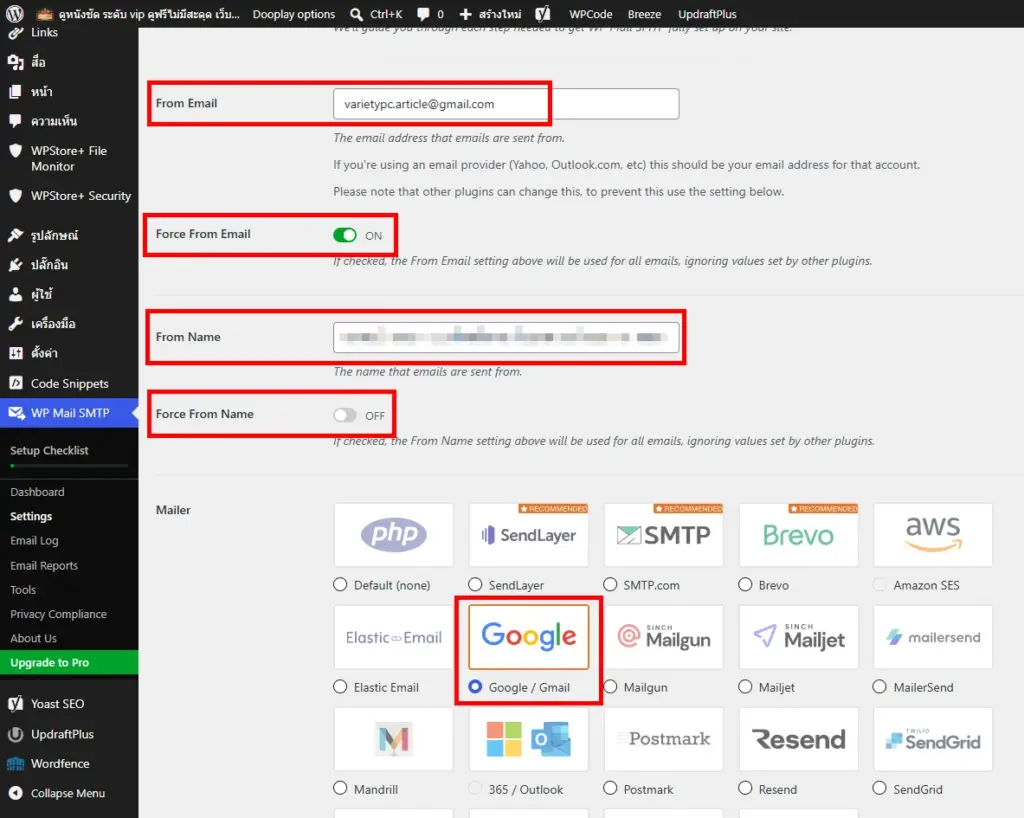Click the Settings submenu link
This screenshot has height=818, width=1024.
(31, 516)
